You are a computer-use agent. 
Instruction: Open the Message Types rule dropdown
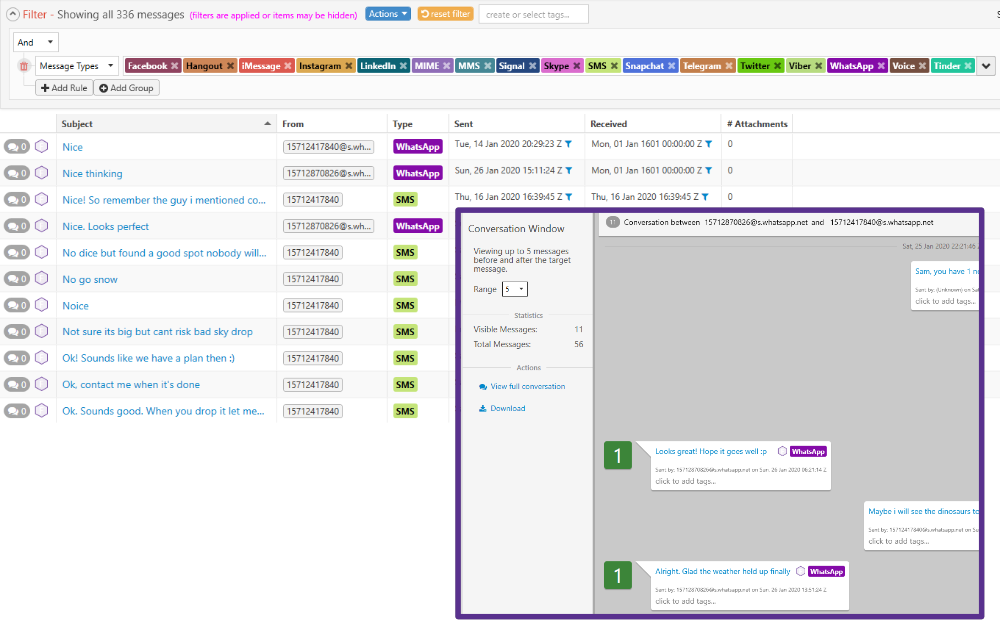[x=77, y=66]
